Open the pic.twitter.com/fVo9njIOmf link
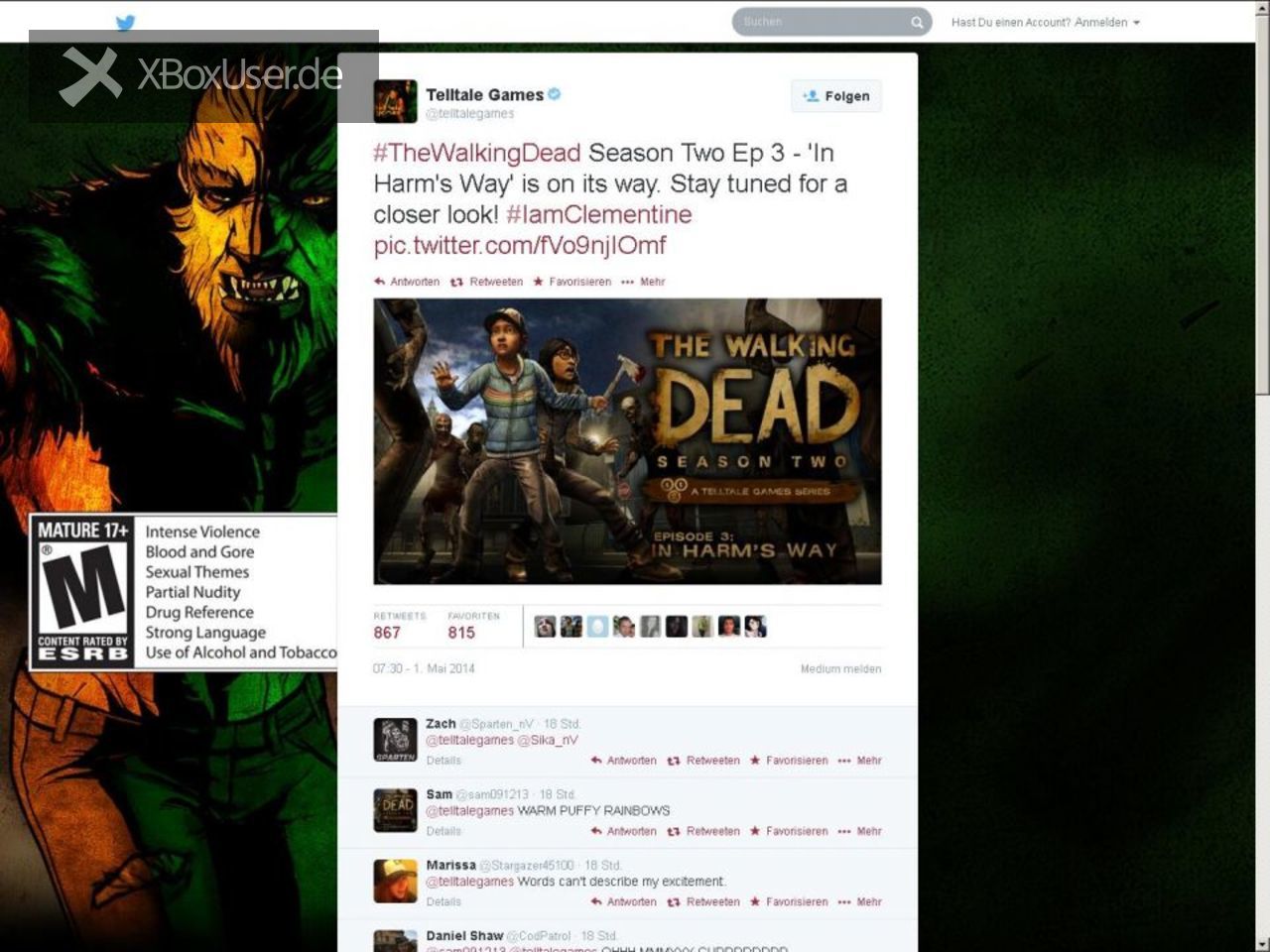 pos(520,245)
